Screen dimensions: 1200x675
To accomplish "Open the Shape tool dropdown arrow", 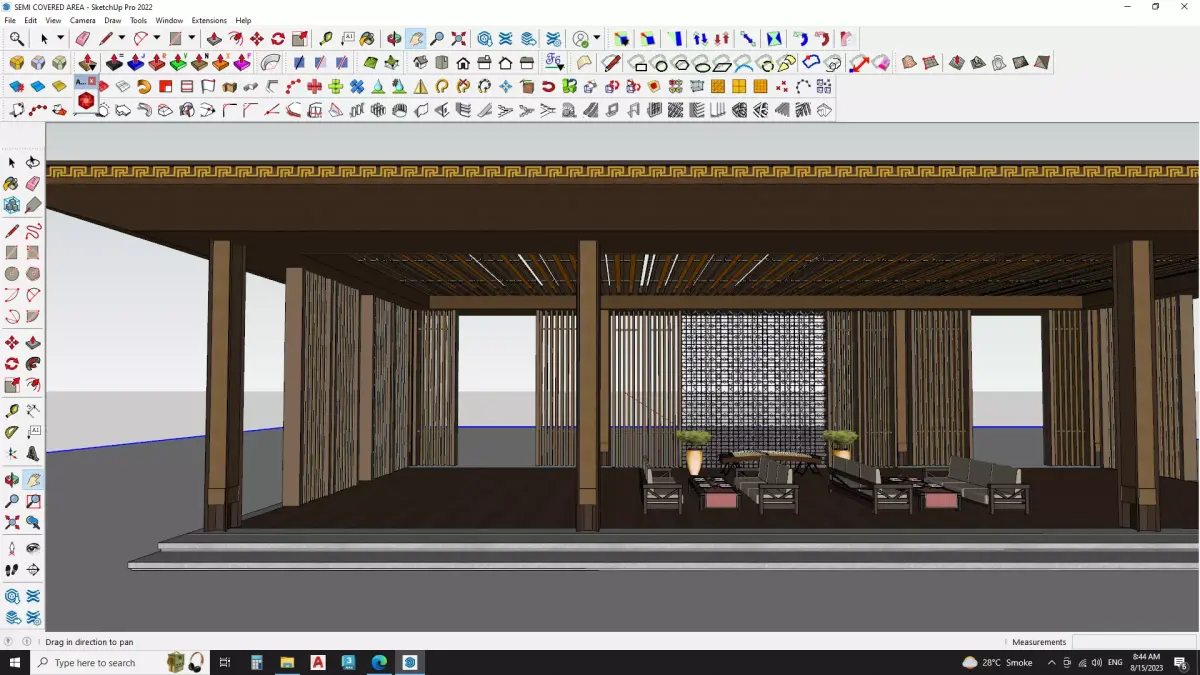I will [192, 38].
